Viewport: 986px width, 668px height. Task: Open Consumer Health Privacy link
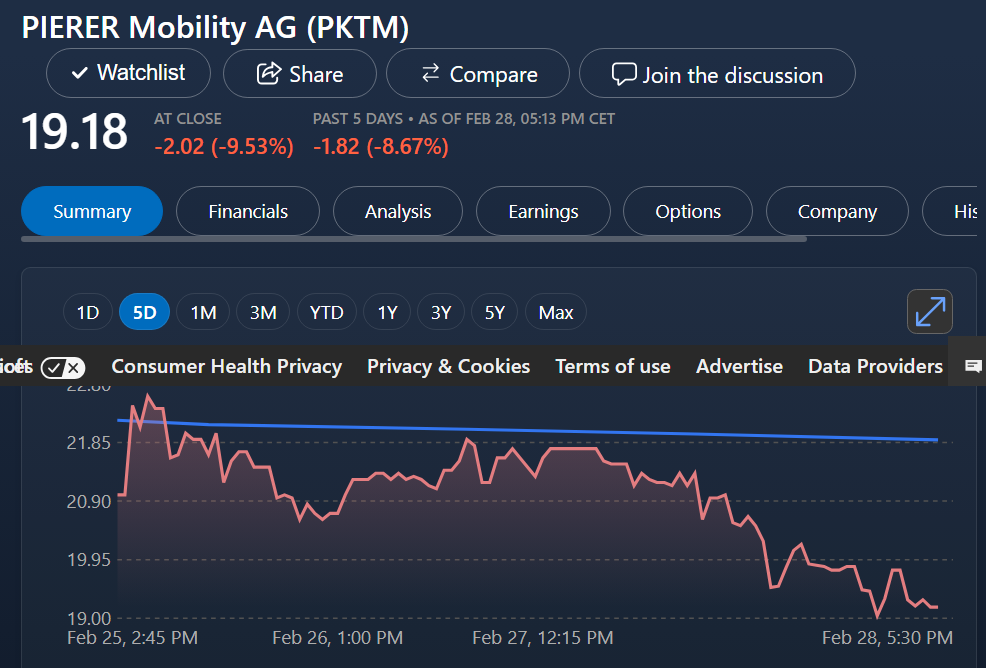[227, 367]
